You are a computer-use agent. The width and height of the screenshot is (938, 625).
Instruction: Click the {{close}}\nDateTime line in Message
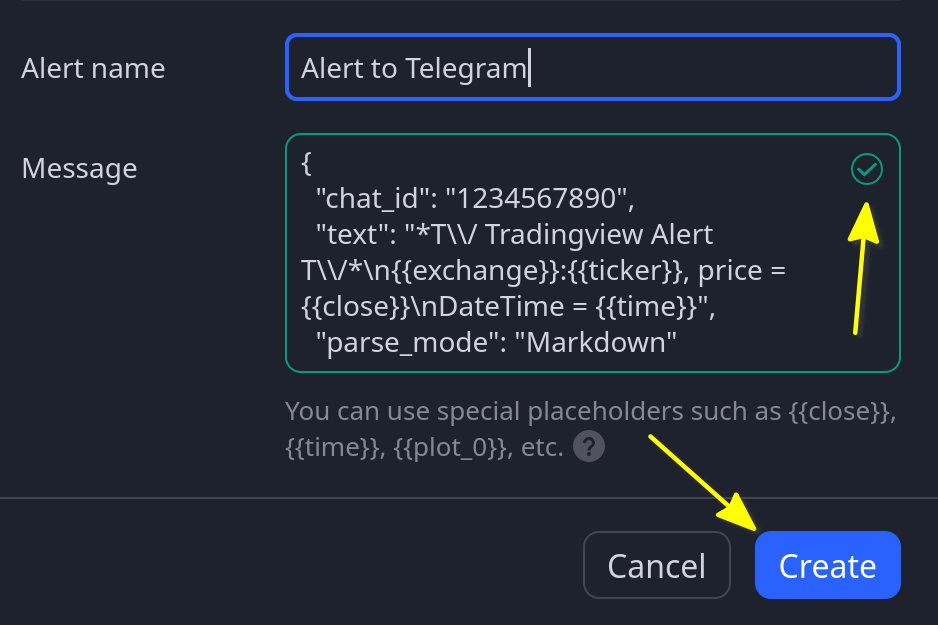508,307
